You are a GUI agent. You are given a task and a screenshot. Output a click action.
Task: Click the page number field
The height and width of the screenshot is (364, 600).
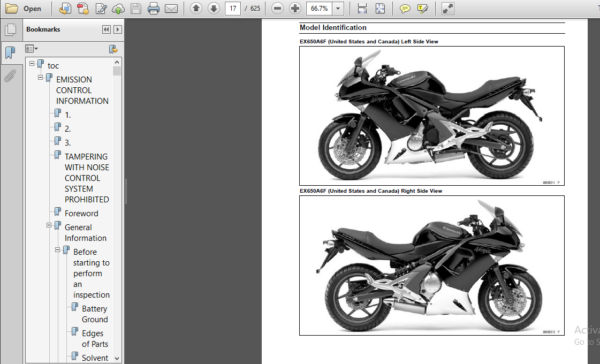point(233,8)
